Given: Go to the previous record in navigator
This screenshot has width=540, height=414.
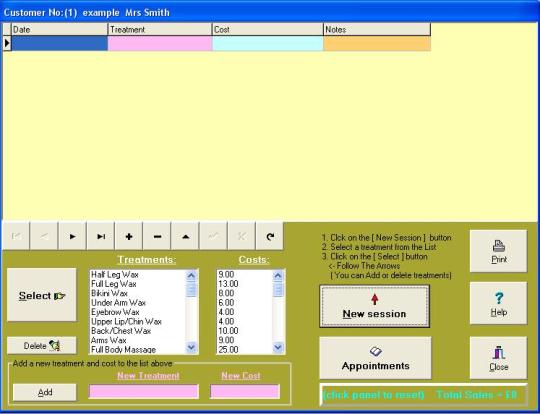Looking at the screenshot, I should click(44, 236).
